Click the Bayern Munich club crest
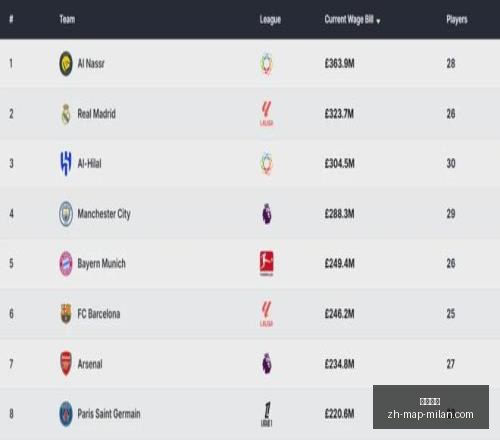Screen dimensions: 500x440 click(x=66, y=264)
